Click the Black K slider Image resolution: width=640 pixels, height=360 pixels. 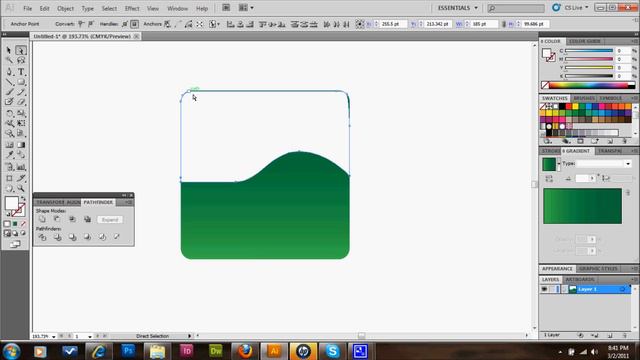coord(589,76)
